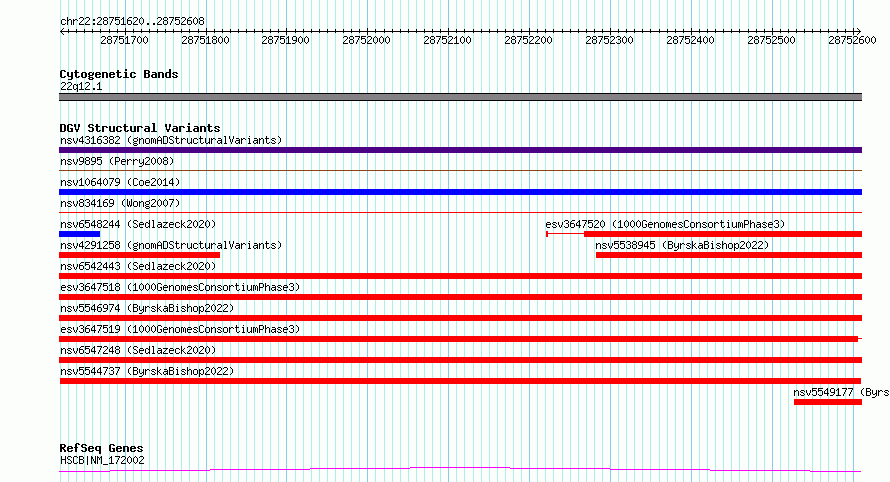Click the short red nsv5549177 bar
The width and height of the screenshot is (890, 482).
tap(828, 402)
